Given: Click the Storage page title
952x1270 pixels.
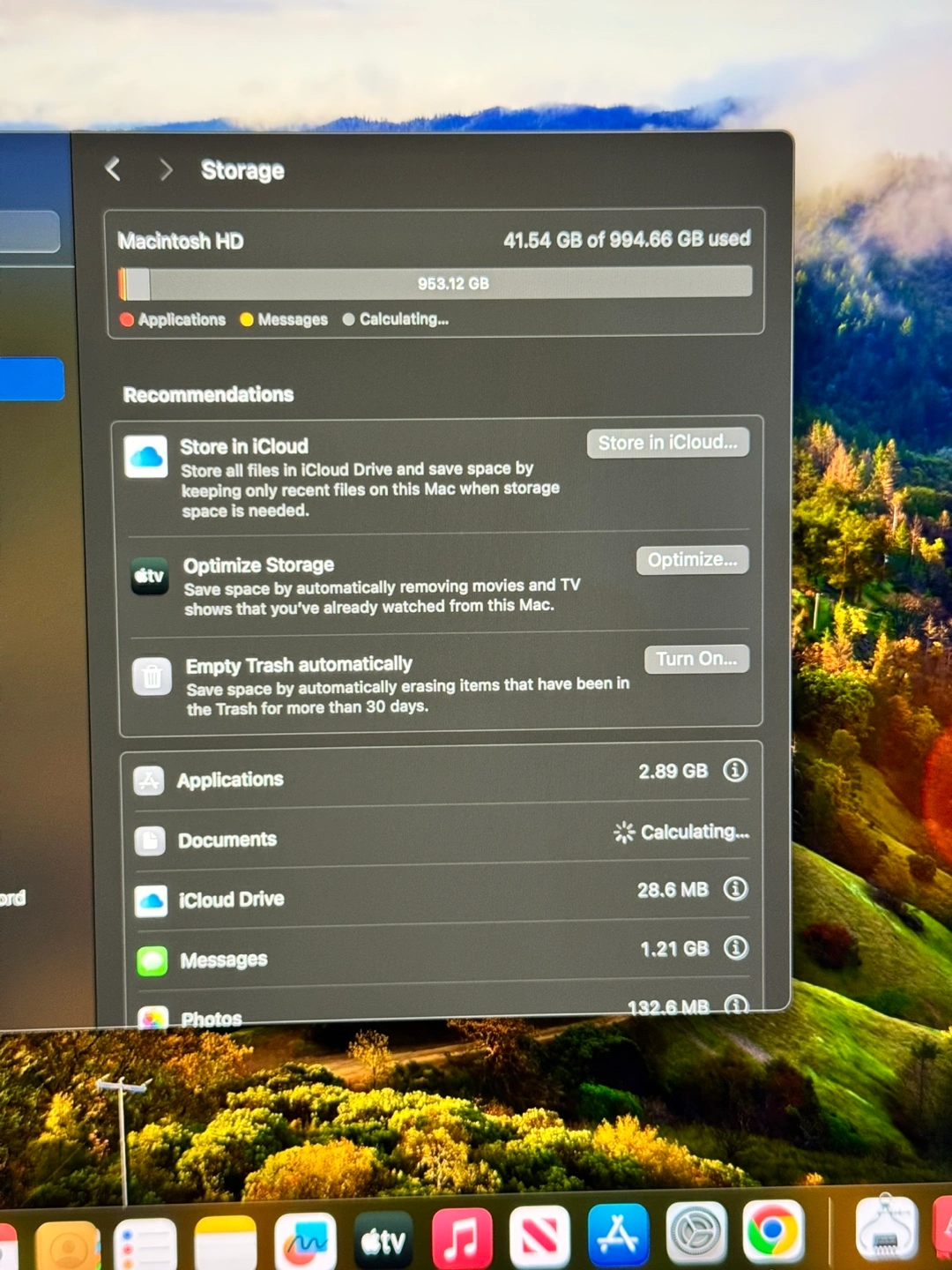Looking at the screenshot, I should click(x=242, y=170).
